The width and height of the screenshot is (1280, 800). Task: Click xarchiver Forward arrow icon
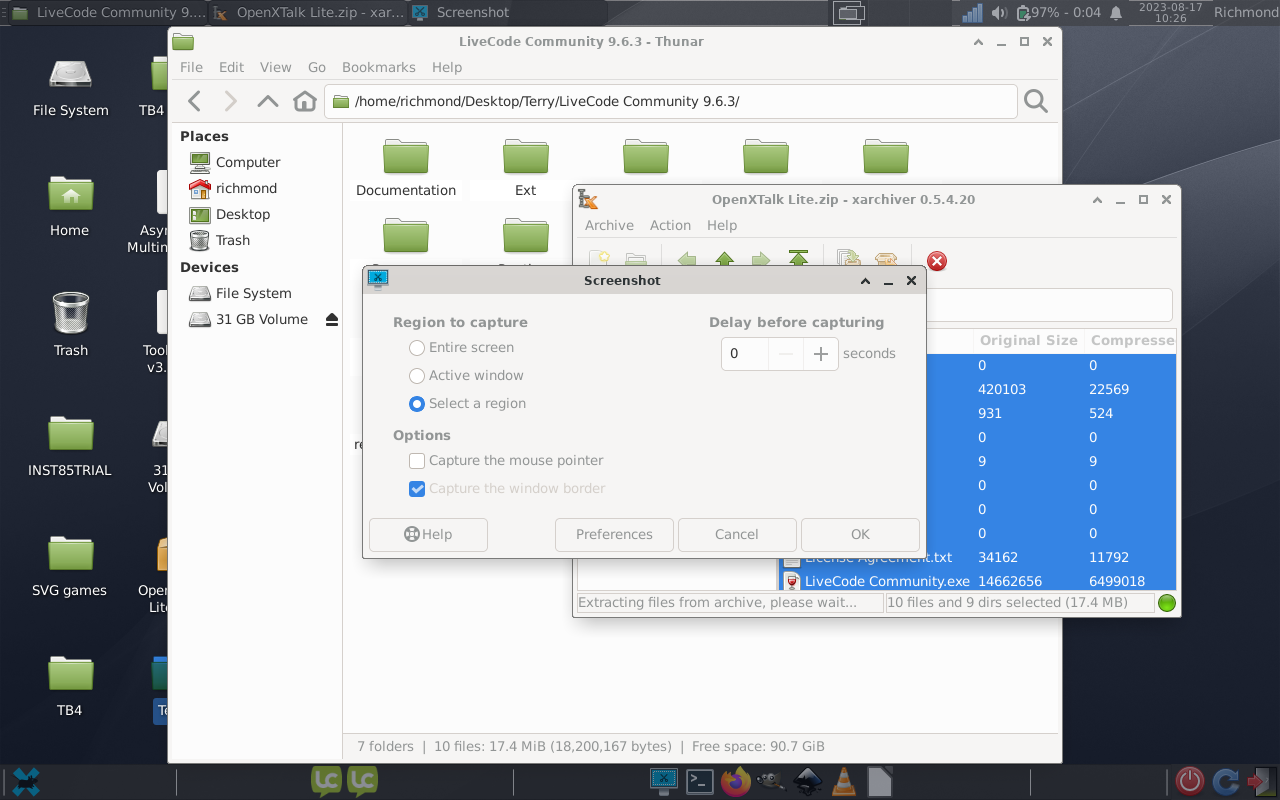761,259
